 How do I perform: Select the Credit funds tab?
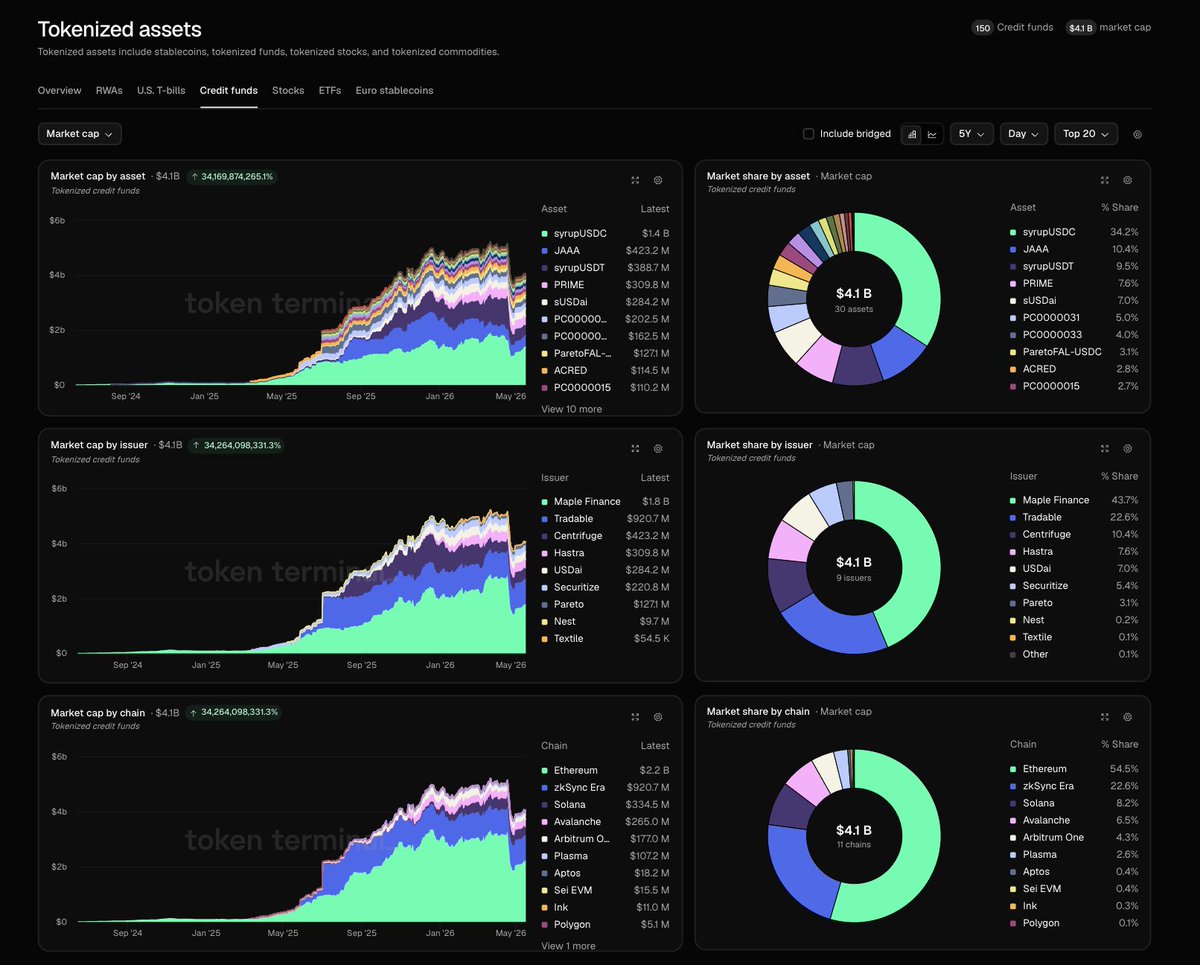click(229, 91)
